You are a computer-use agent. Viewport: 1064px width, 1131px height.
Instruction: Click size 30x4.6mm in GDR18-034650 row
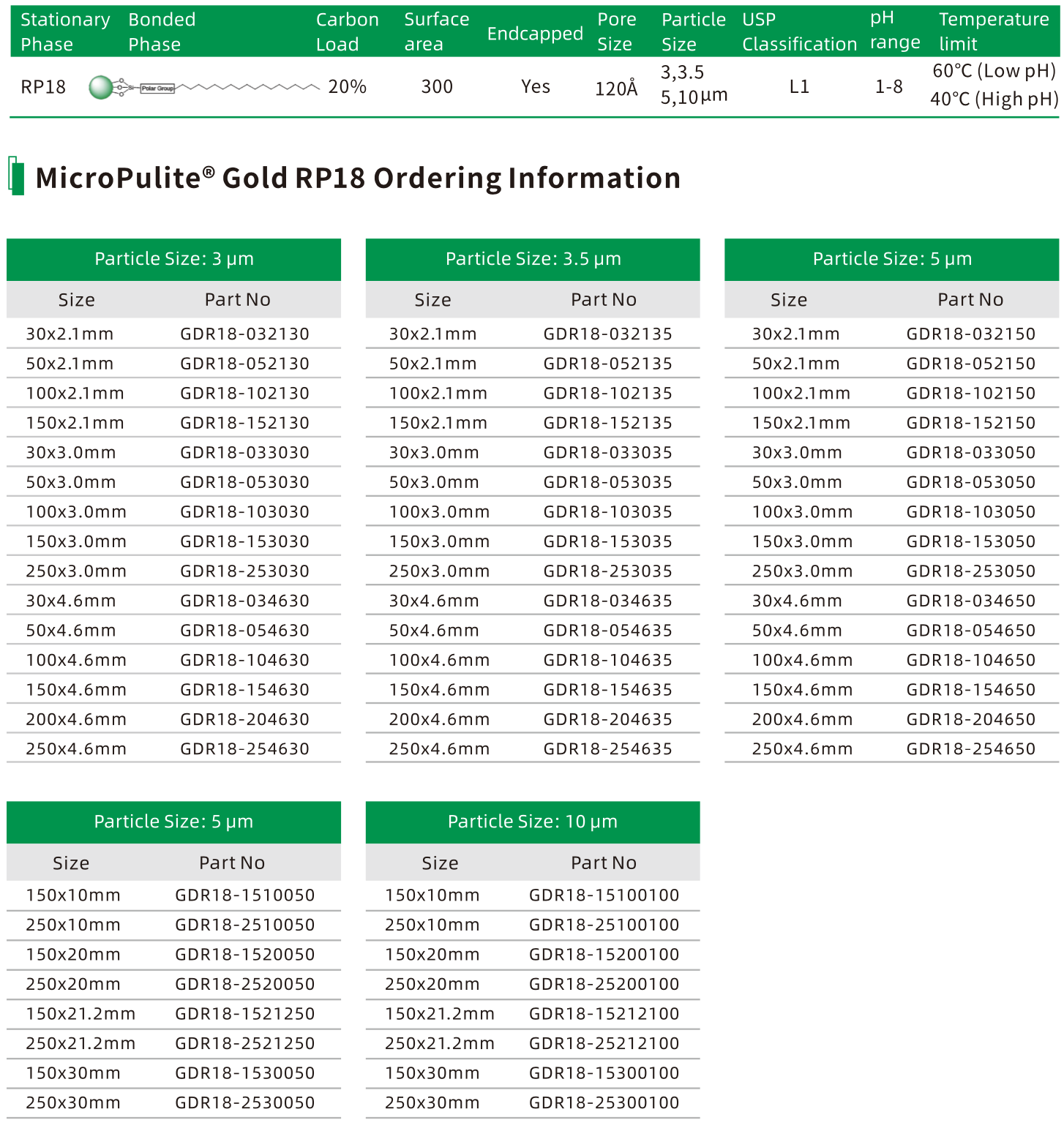pyautogui.click(x=797, y=601)
